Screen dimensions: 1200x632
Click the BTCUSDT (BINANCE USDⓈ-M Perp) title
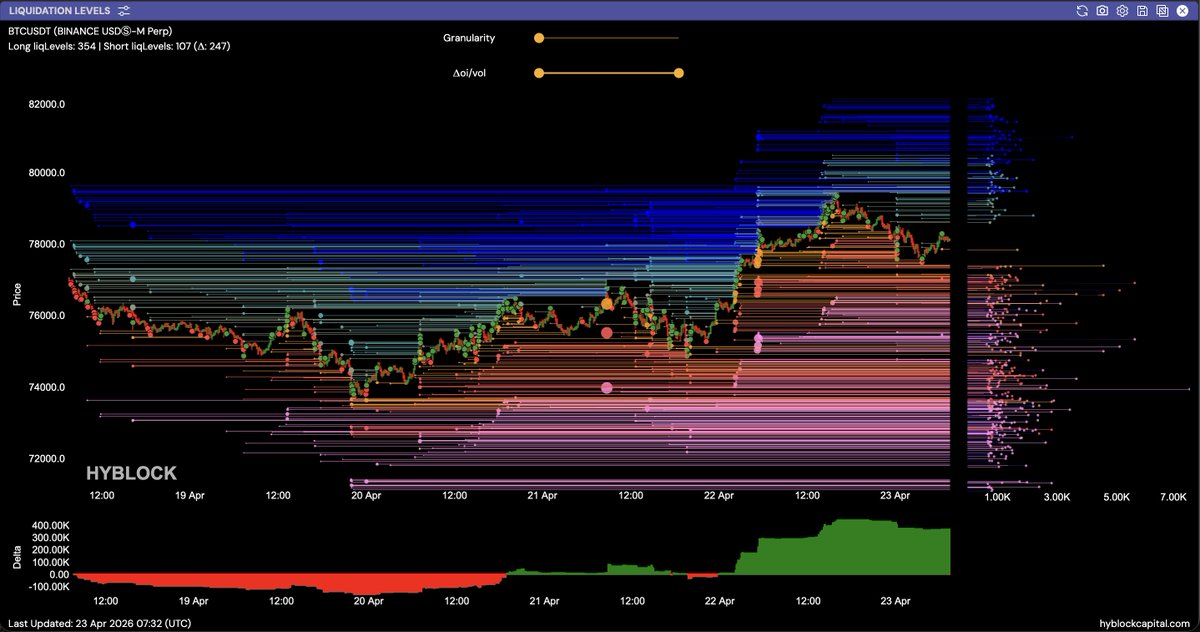coord(90,31)
